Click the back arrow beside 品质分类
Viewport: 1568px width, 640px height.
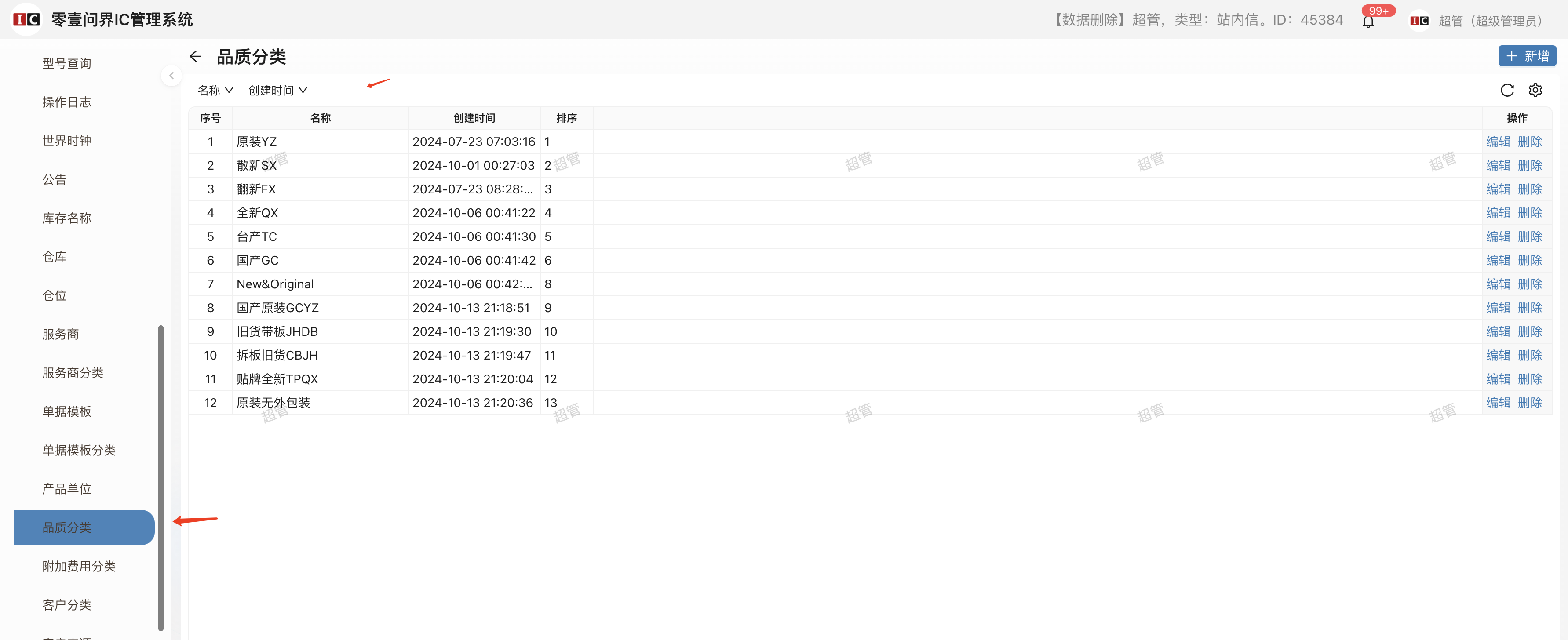click(195, 57)
